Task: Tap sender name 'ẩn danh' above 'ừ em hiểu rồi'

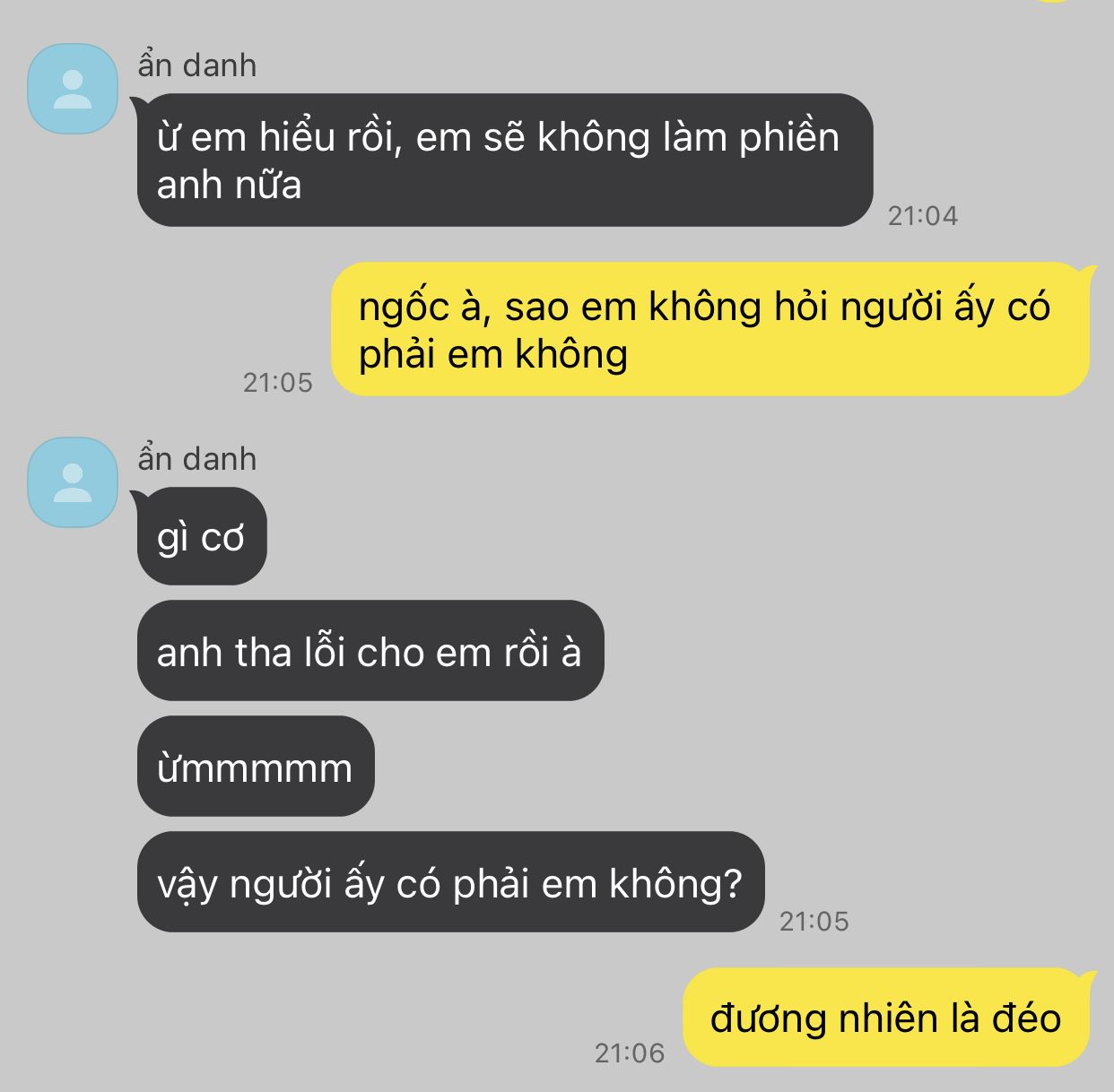Action: (197, 65)
